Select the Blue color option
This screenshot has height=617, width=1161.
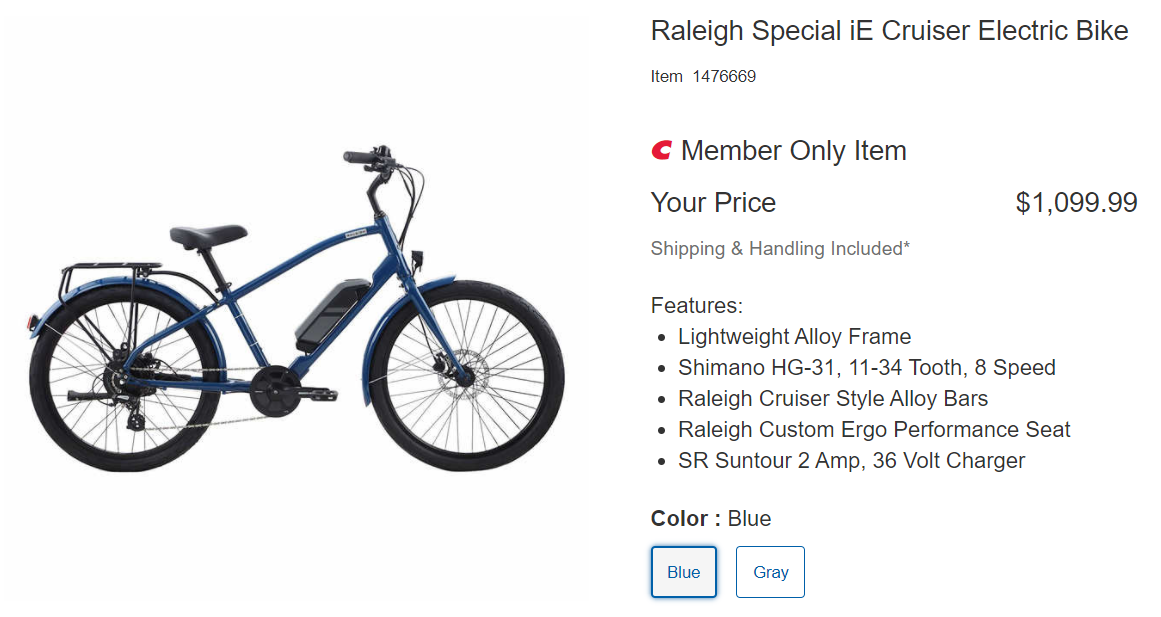684,572
